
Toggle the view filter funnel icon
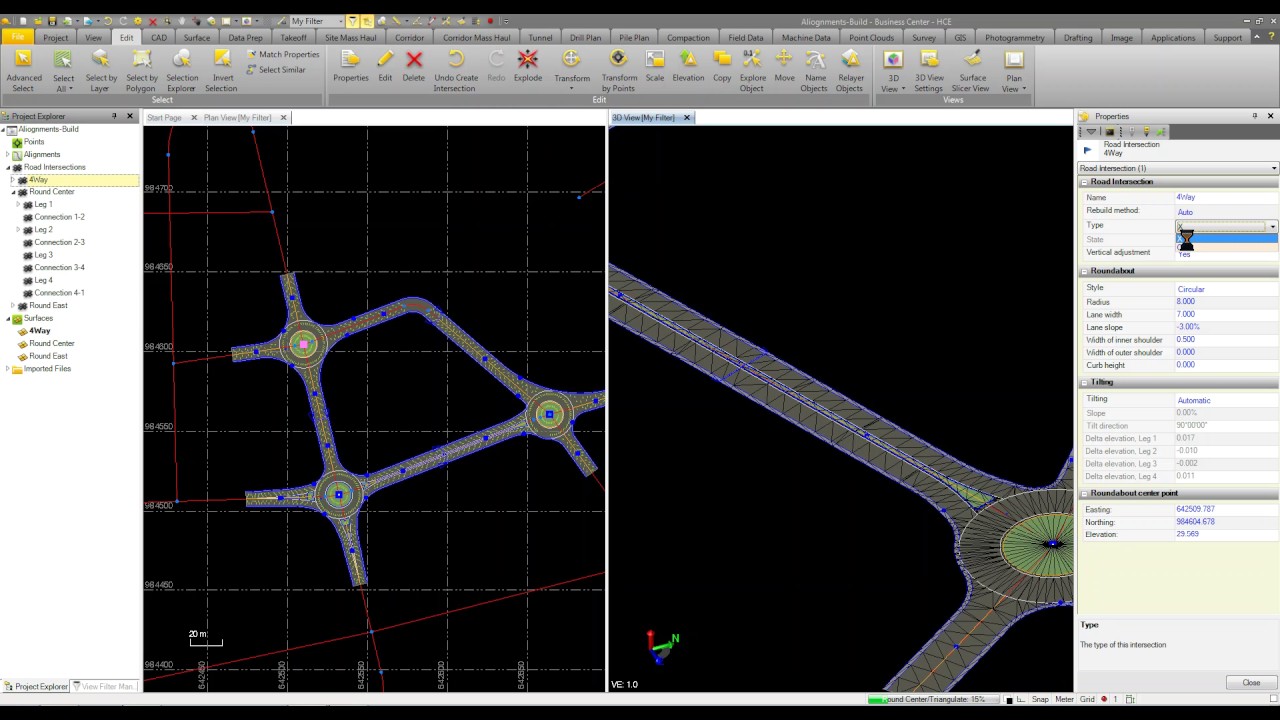[353, 21]
